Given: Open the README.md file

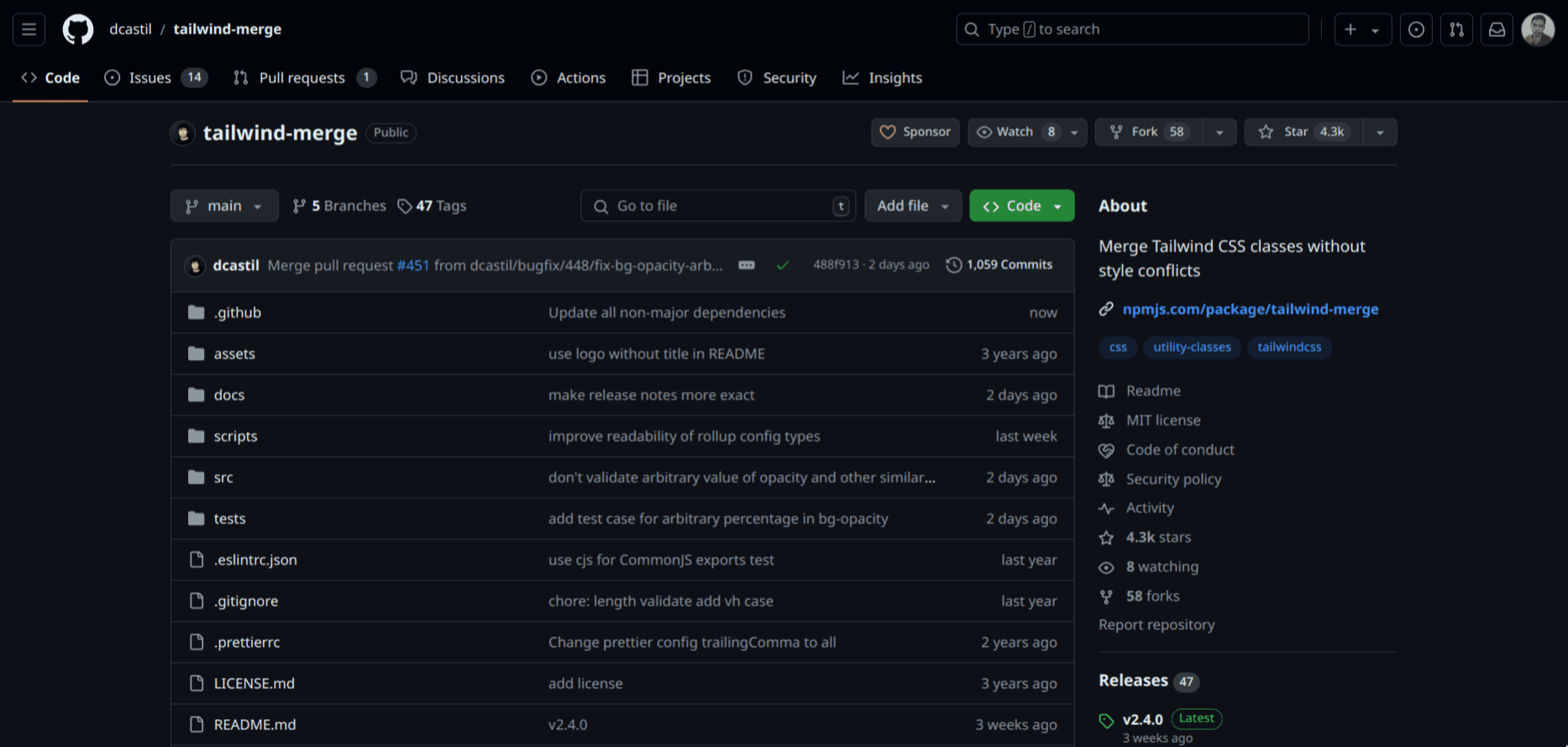Looking at the screenshot, I should tap(255, 724).
